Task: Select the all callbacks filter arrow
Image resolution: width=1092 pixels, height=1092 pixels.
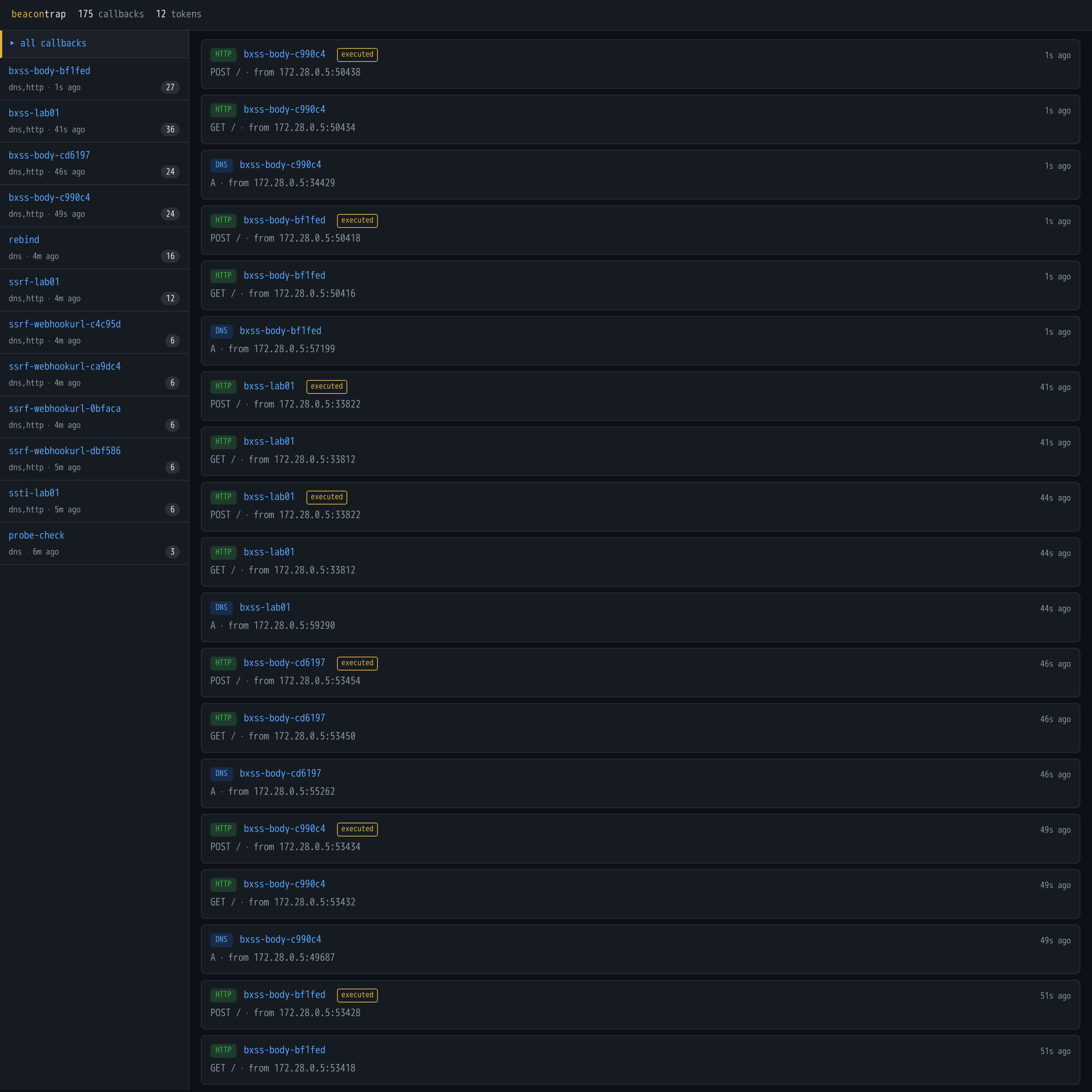Action: coord(12,43)
